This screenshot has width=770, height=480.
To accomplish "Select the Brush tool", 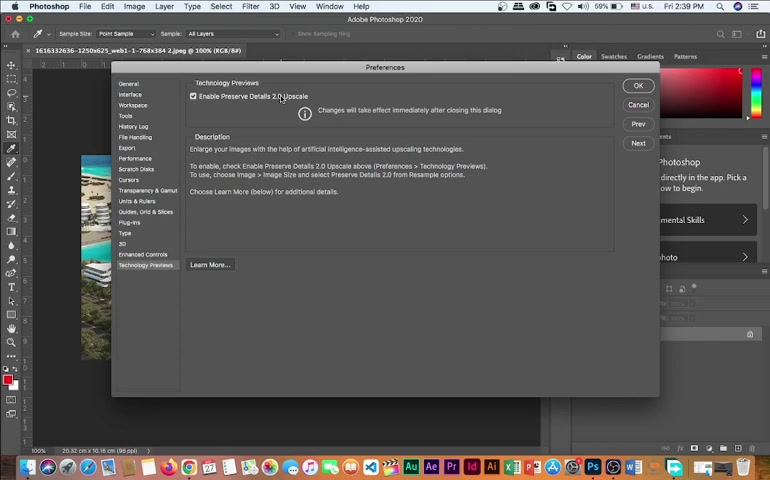I will [x=11, y=176].
